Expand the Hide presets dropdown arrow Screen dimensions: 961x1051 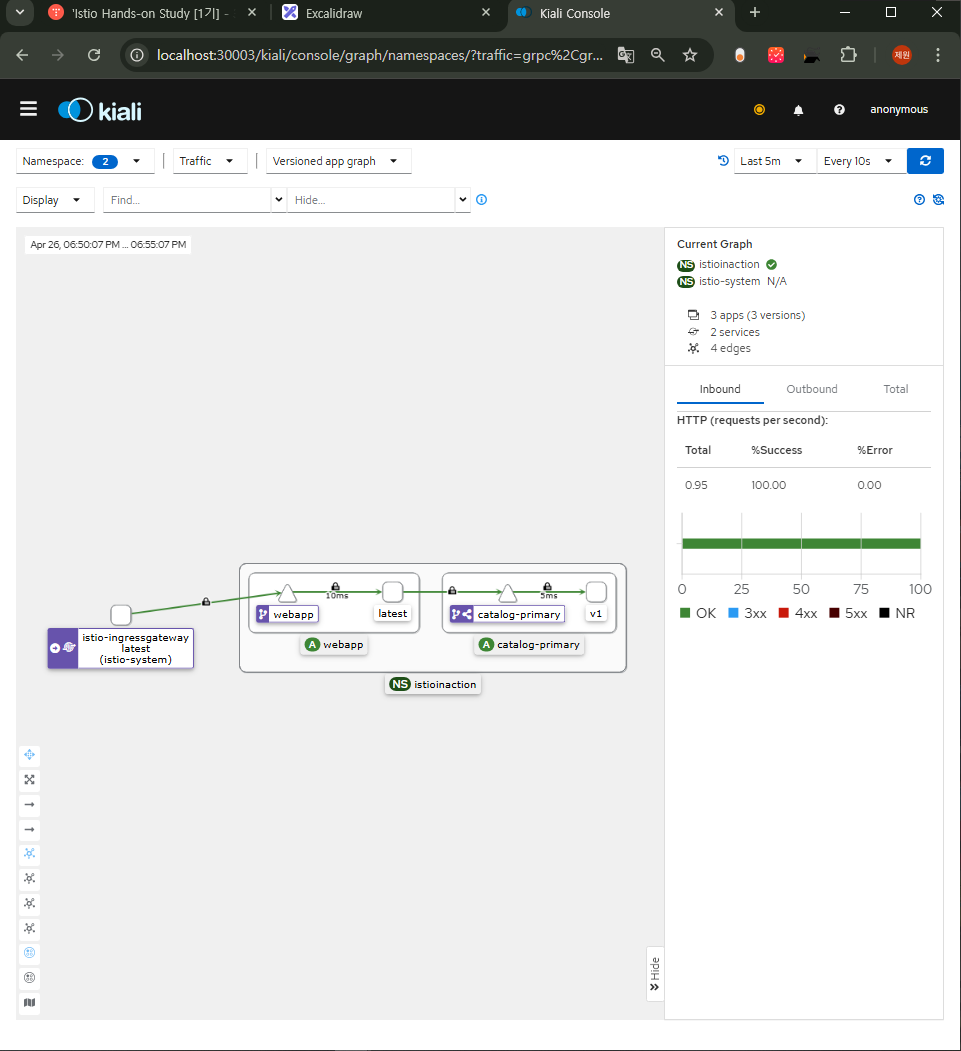pos(462,200)
